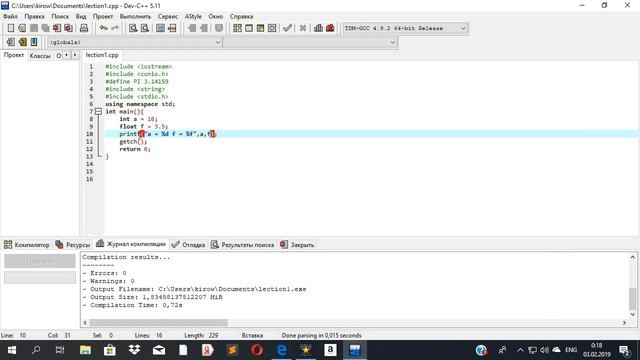
Task: Click the Goto Bookmarks toolbar icon
Action: (x=34, y=42)
